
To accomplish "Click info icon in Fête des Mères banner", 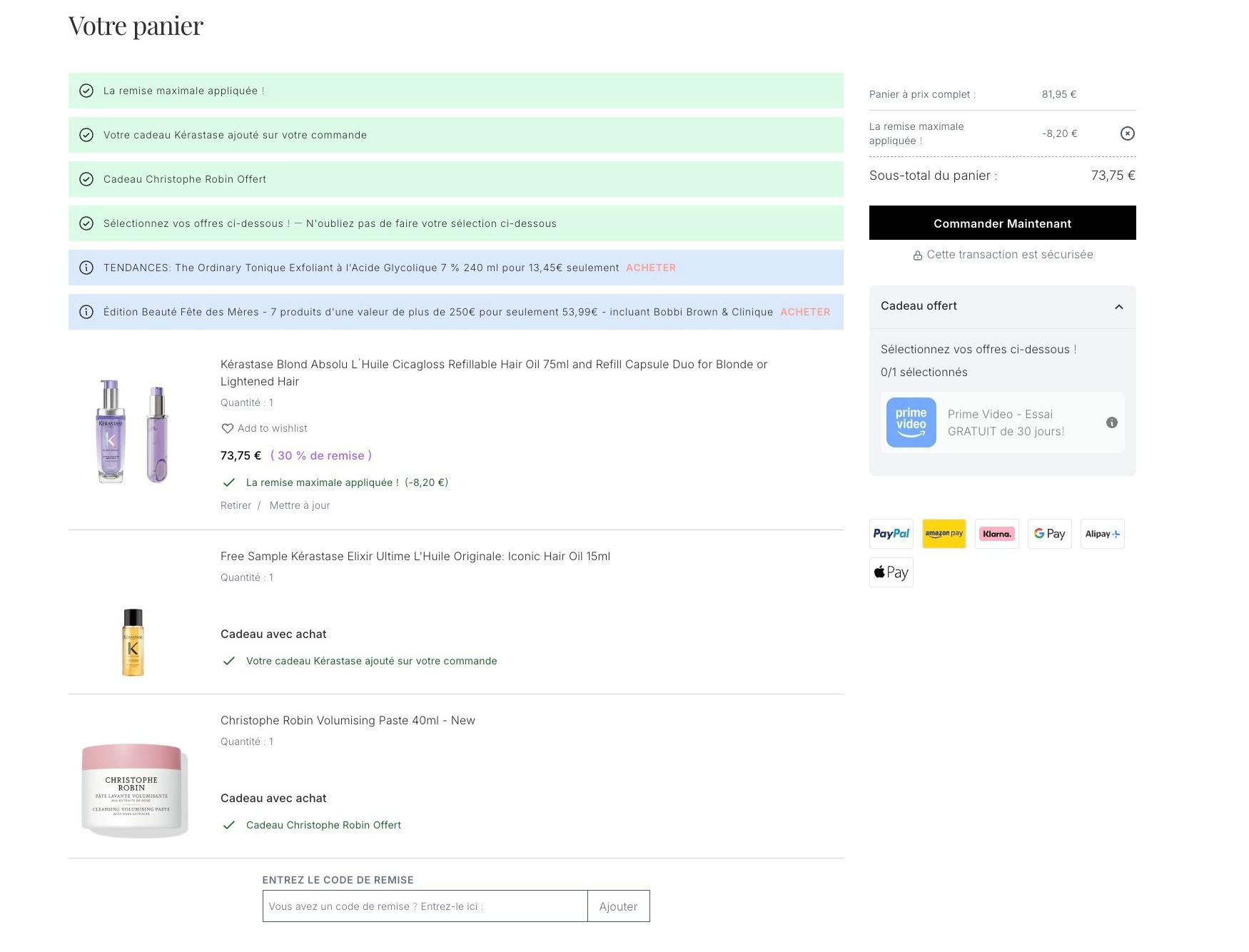I will tap(86, 312).
